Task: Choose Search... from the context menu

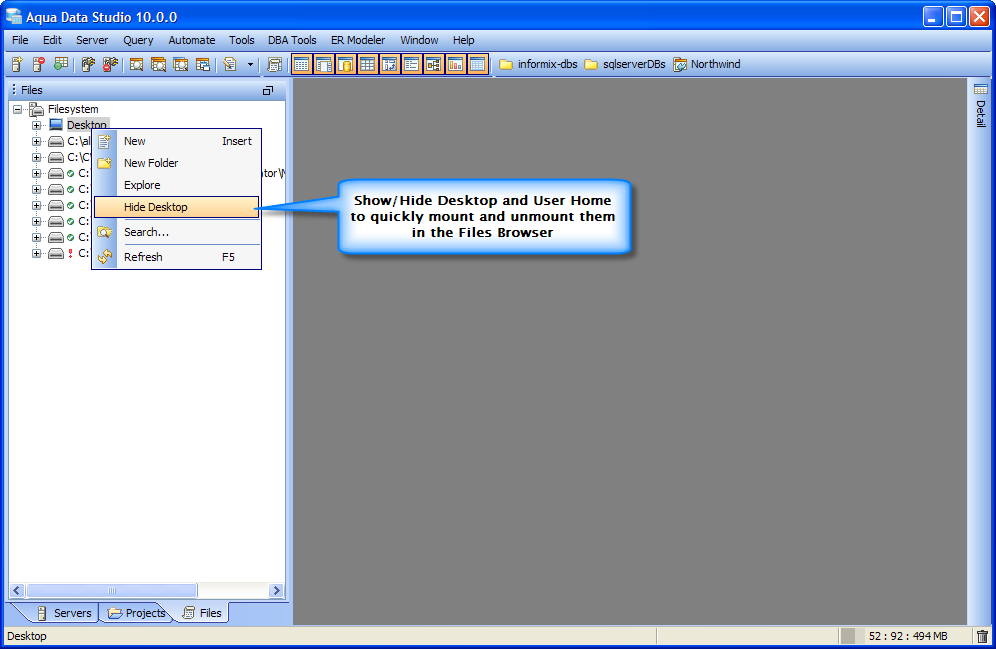Action: tap(177, 232)
